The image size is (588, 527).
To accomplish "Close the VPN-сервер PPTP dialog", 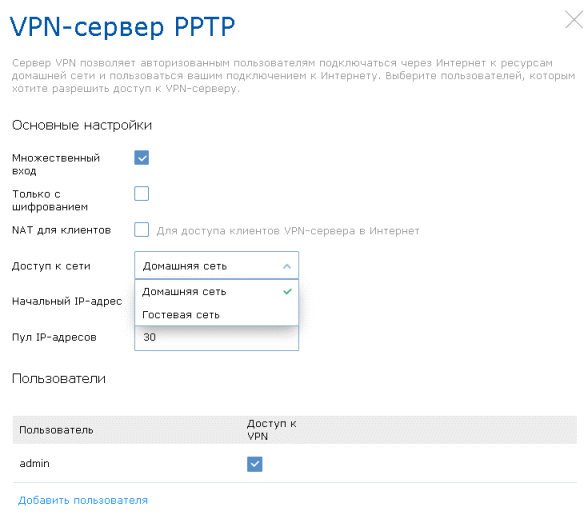I will point(574,20).
